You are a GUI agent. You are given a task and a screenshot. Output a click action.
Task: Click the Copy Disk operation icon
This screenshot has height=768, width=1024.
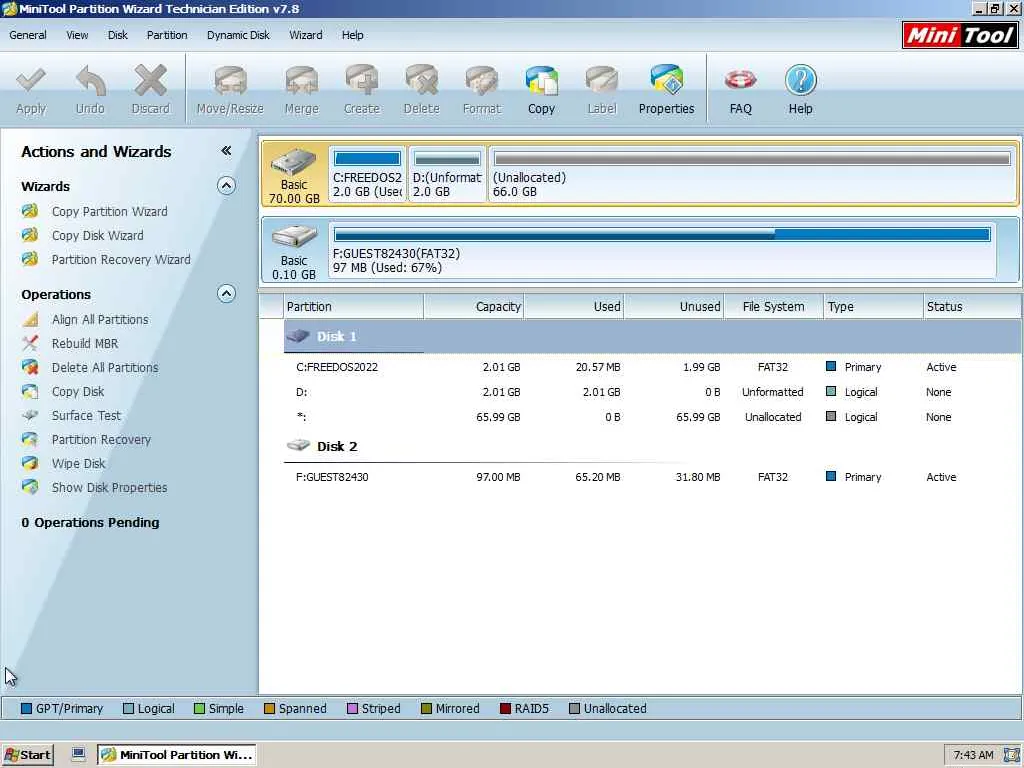point(30,392)
